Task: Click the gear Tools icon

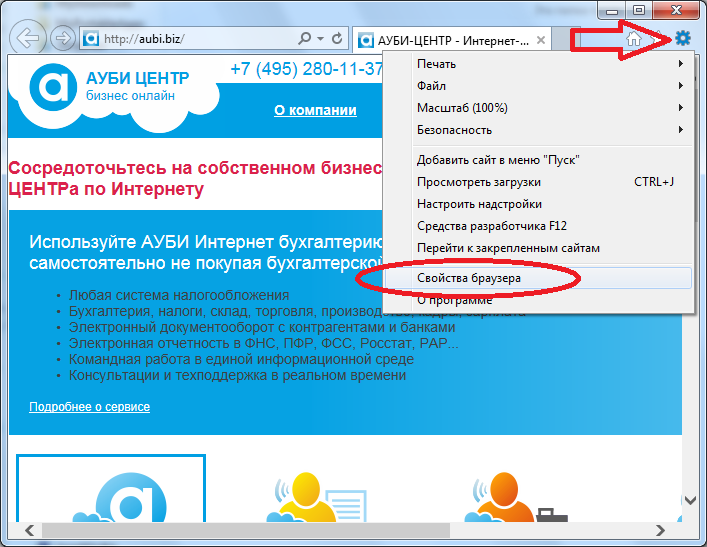Action: click(683, 38)
